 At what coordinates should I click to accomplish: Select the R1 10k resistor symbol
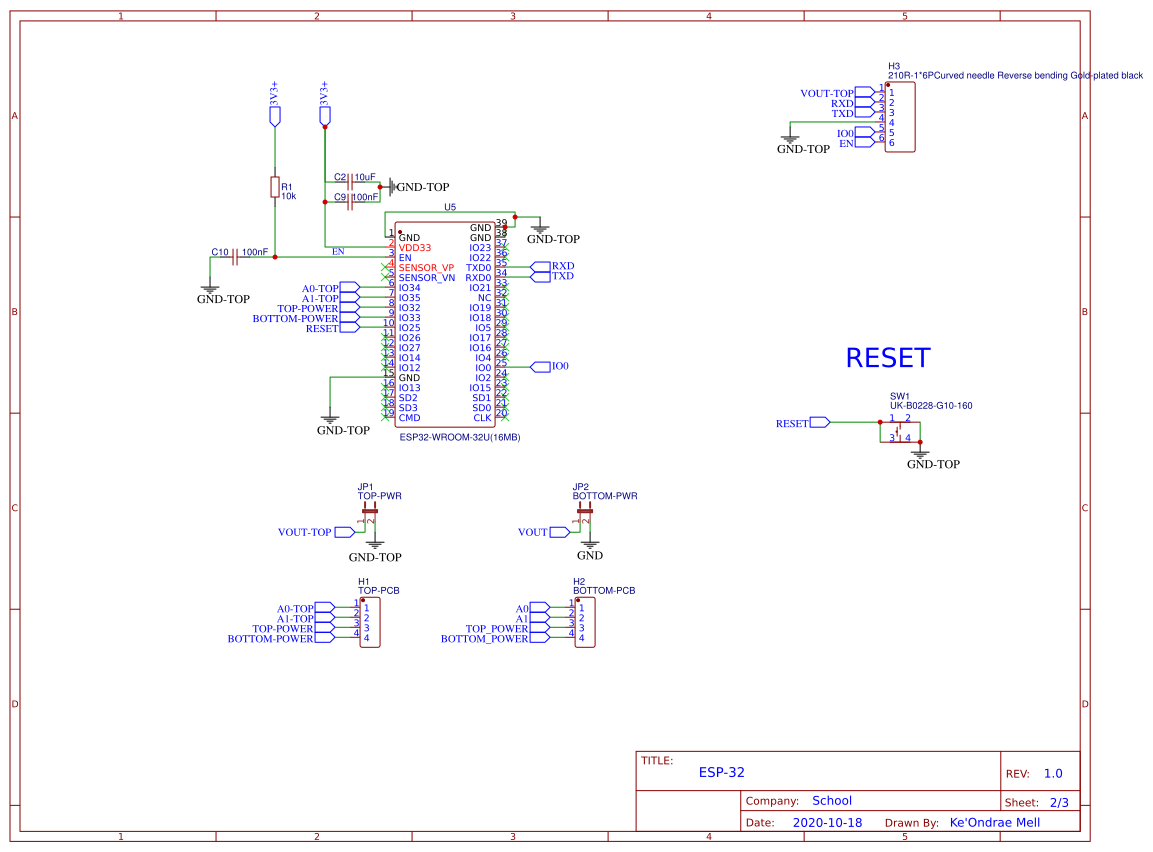point(275,187)
